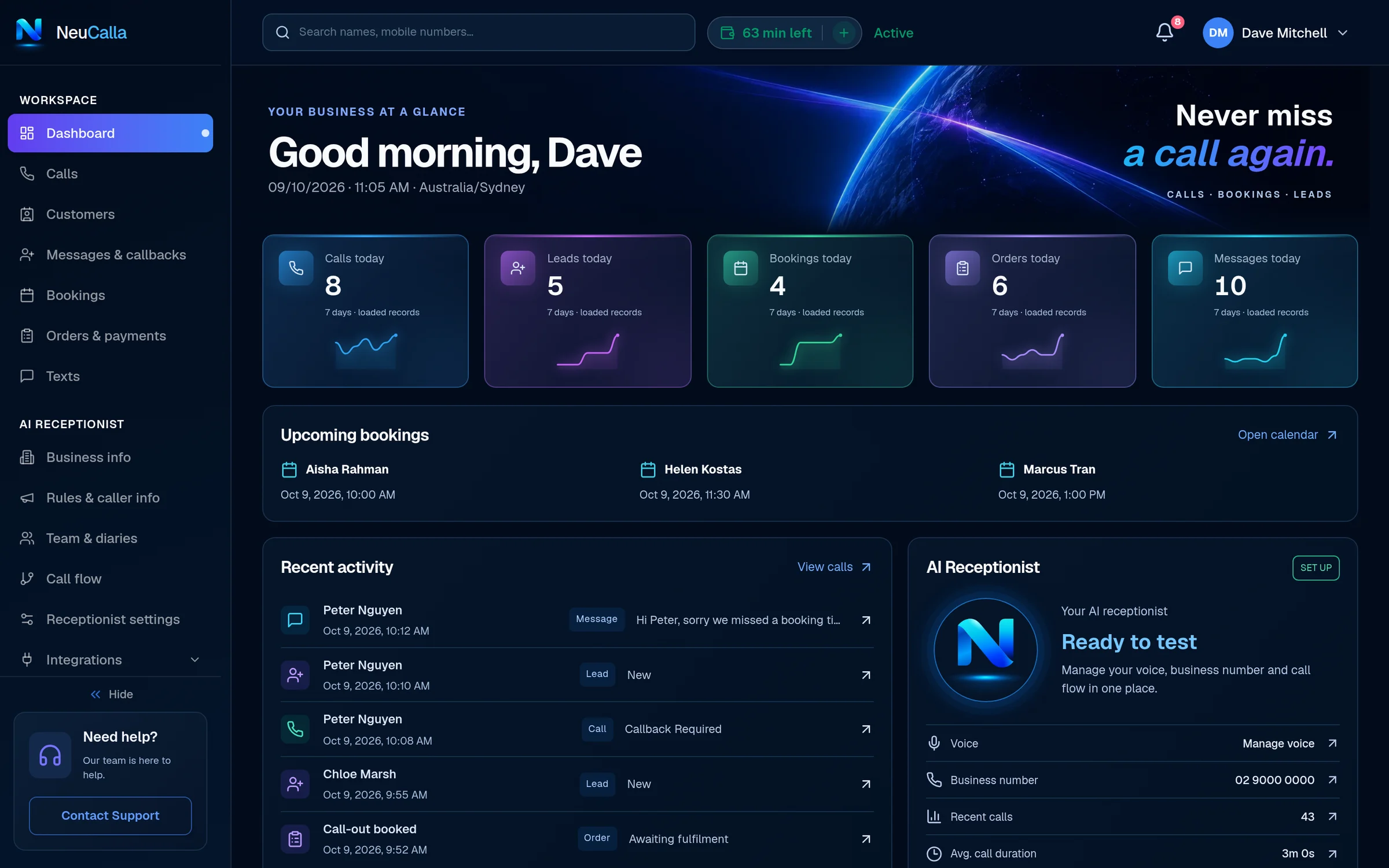Open Team & diaries
The height and width of the screenshot is (868, 1389).
click(110, 538)
